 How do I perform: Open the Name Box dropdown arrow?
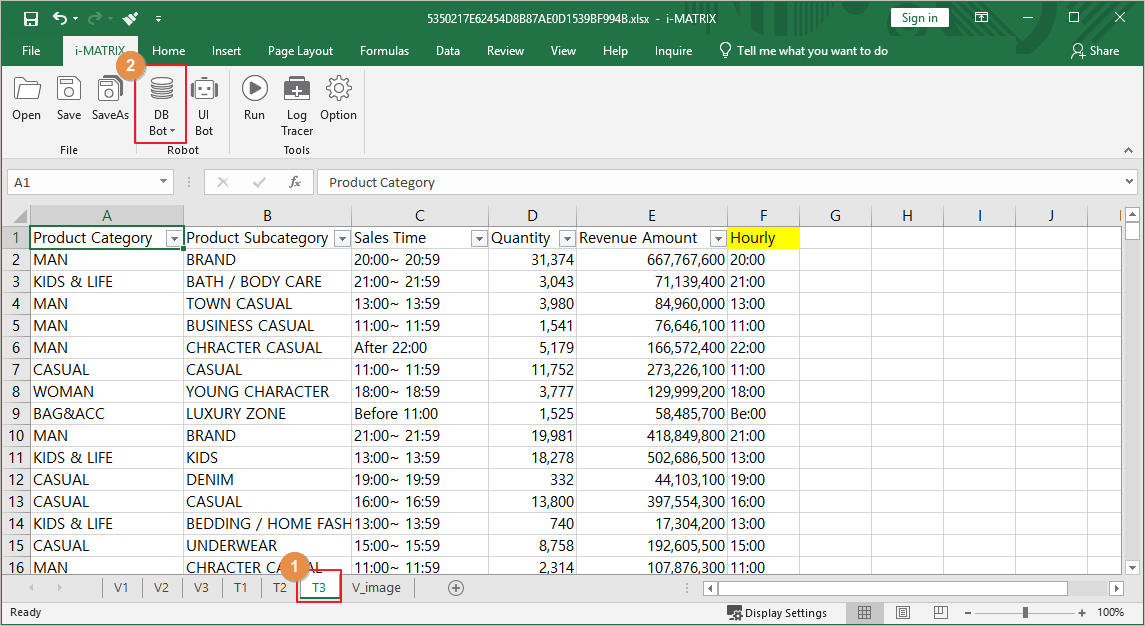pyautogui.click(x=164, y=182)
